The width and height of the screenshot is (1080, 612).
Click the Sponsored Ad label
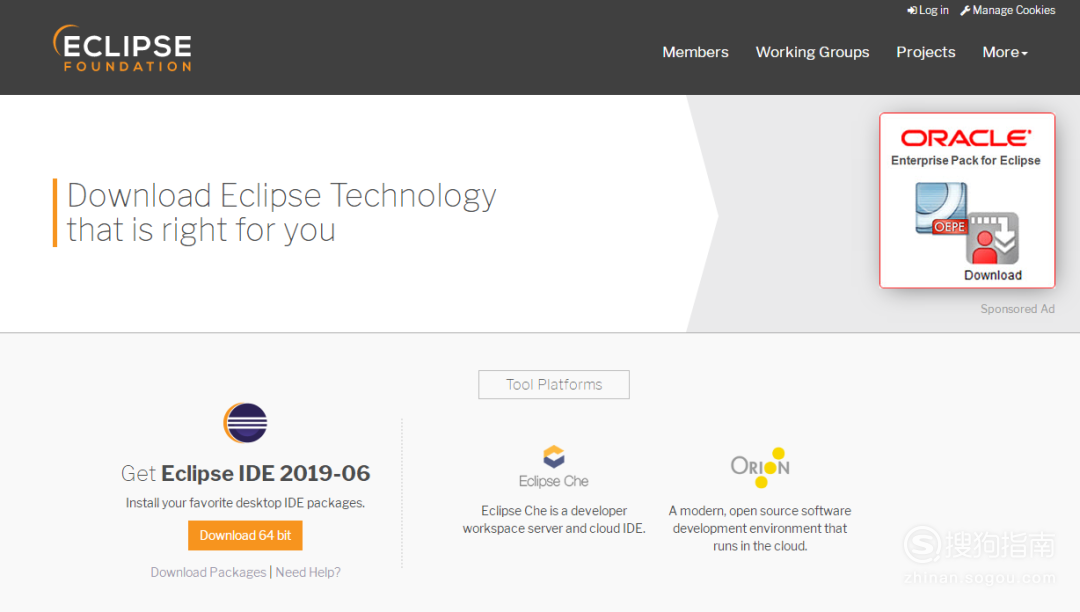1017,309
